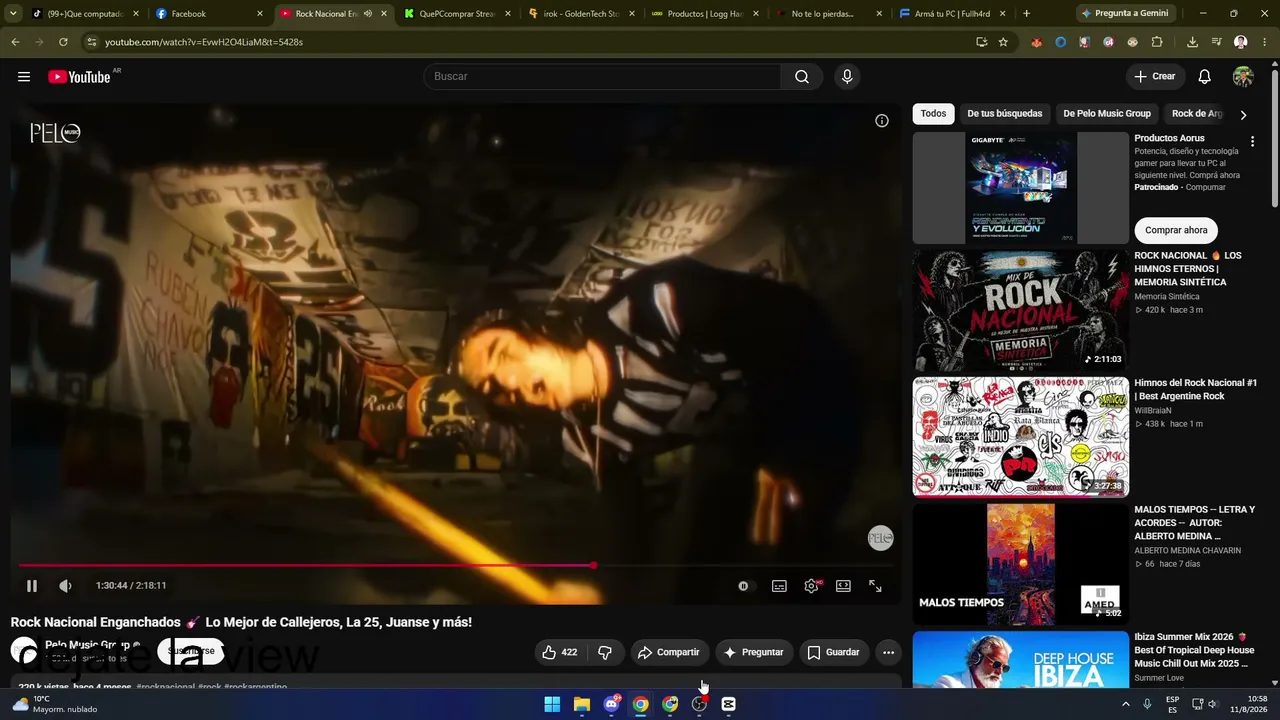The image size is (1280, 720).
Task: Click the Crear button
Action: pyautogui.click(x=1154, y=77)
